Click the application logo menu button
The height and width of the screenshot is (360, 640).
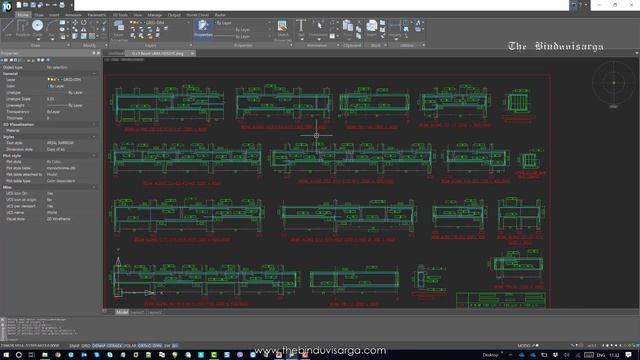(7, 6)
